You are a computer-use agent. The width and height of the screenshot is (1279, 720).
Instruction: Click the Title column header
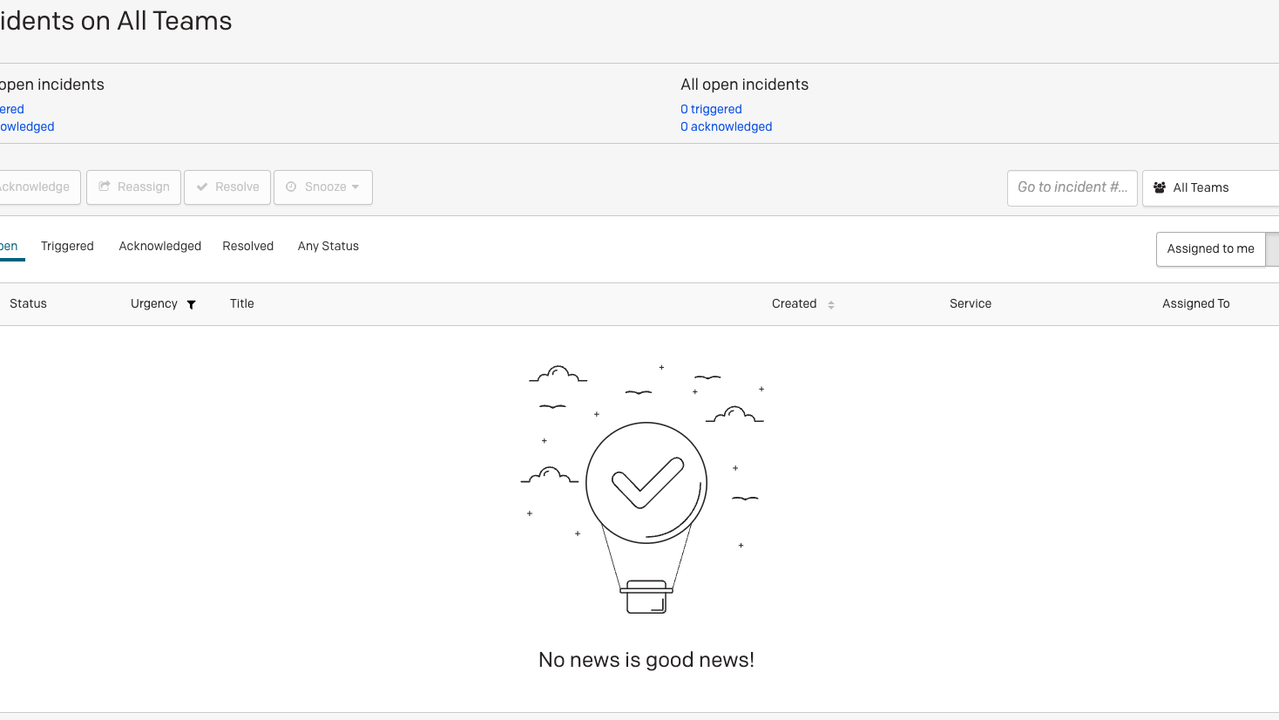click(242, 304)
